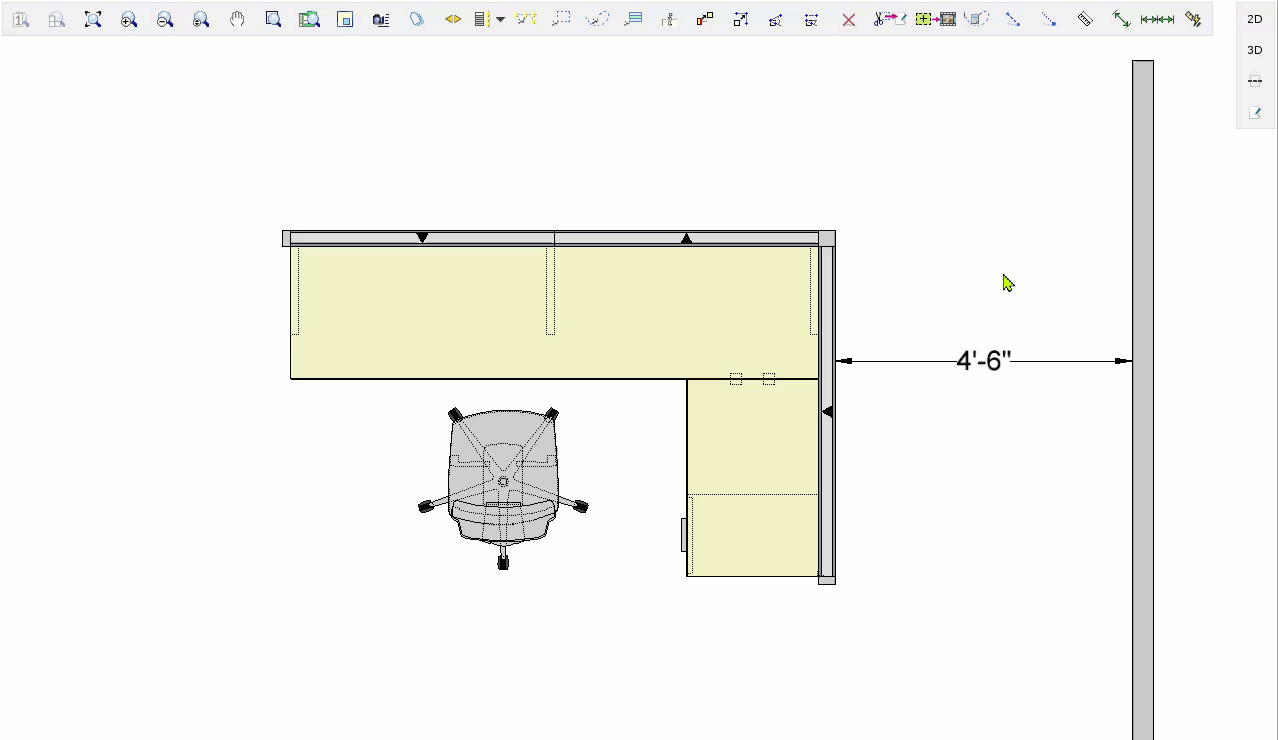Click the first blue diagonal line tool
1278x740 pixels.
click(1013, 19)
